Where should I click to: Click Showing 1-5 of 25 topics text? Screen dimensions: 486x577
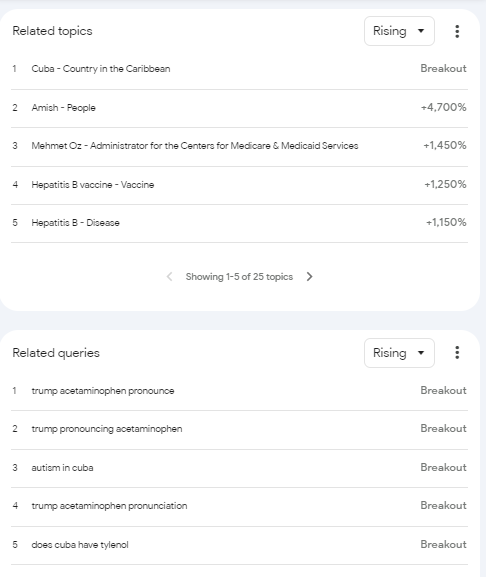coord(239,277)
